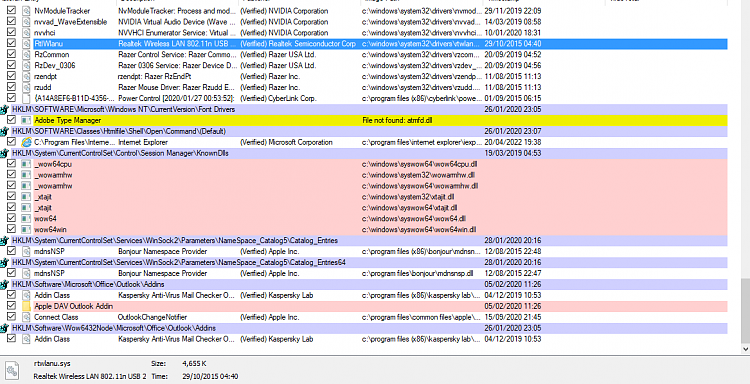Click the driver icon beside nvvad_WaveExtensible

(26, 22)
